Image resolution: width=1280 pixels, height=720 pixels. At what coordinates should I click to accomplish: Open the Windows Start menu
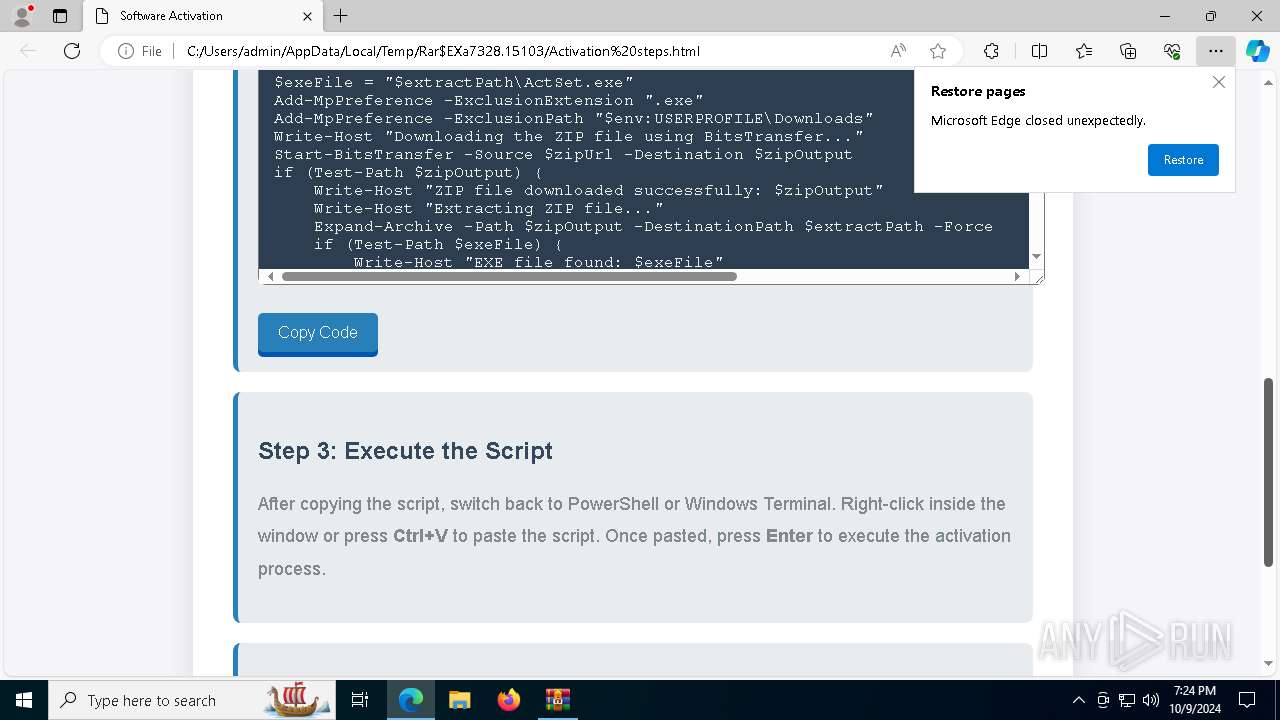(x=24, y=700)
